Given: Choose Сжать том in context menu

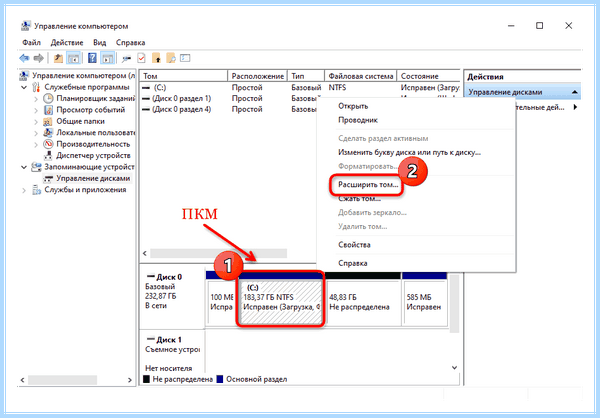Looking at the screenshot, I should point(416,199).
